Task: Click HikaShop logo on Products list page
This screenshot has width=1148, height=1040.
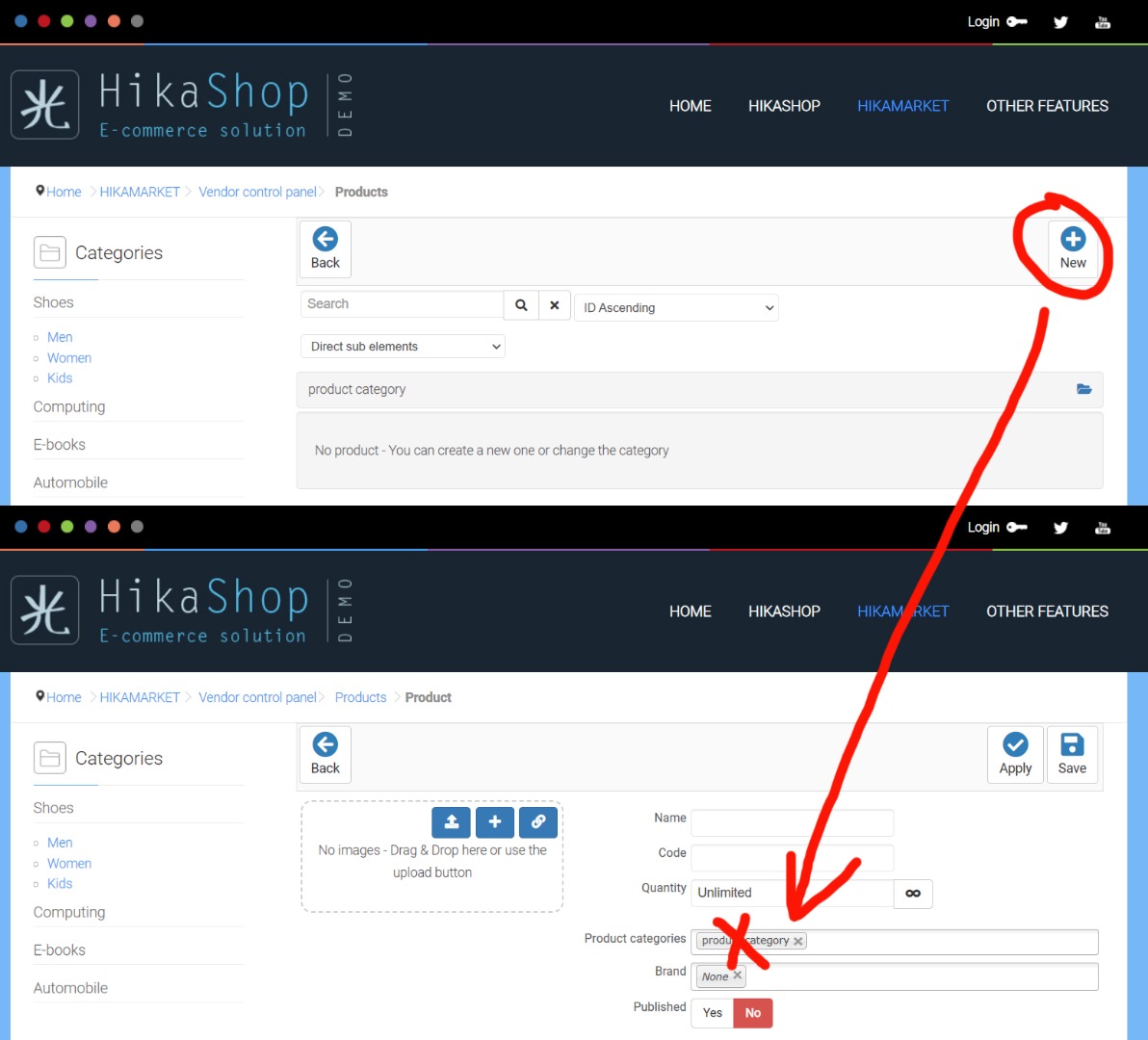Action: click(182, 105)
